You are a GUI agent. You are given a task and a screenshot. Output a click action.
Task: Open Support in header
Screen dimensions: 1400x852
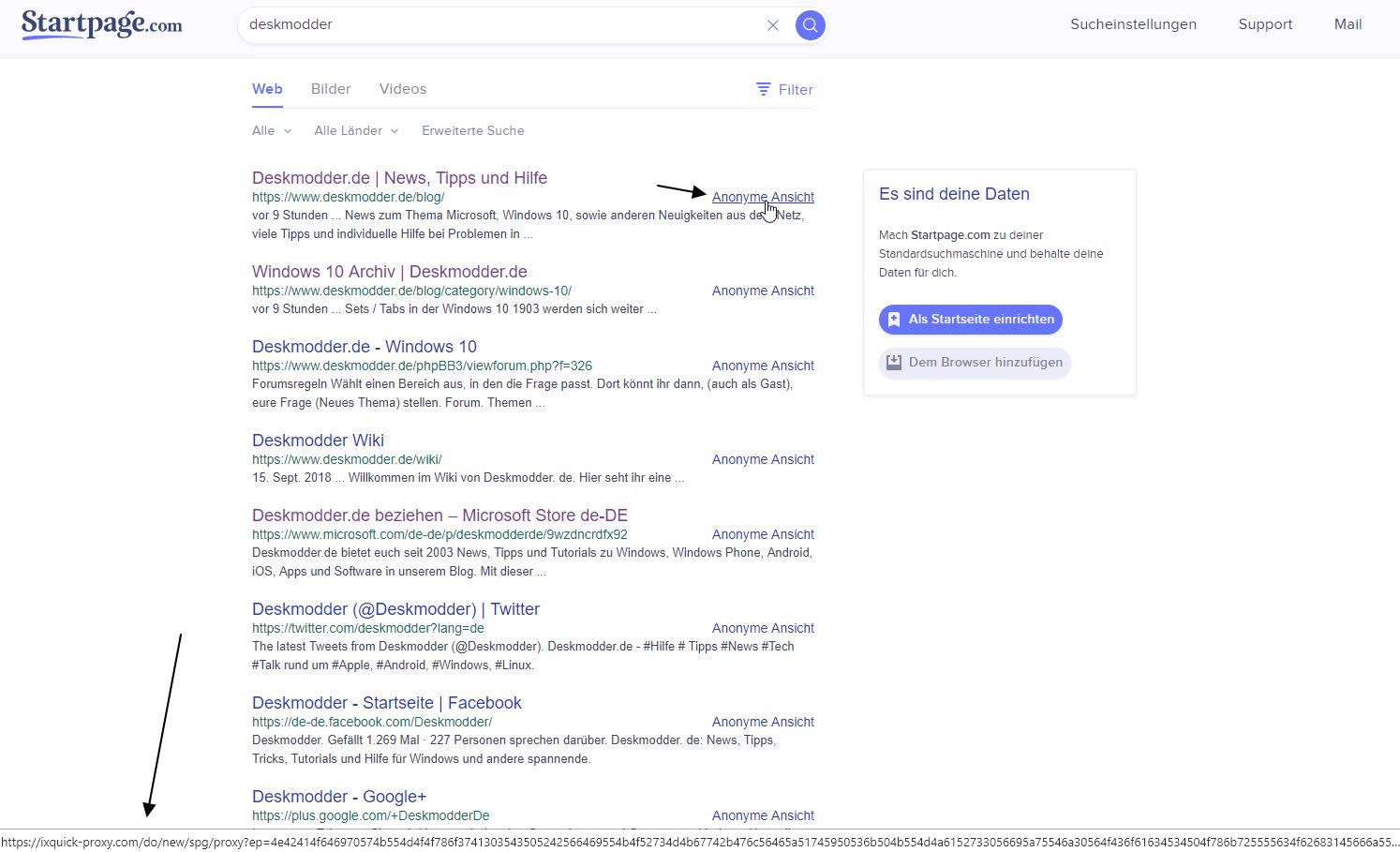[x=1265, y=24]
